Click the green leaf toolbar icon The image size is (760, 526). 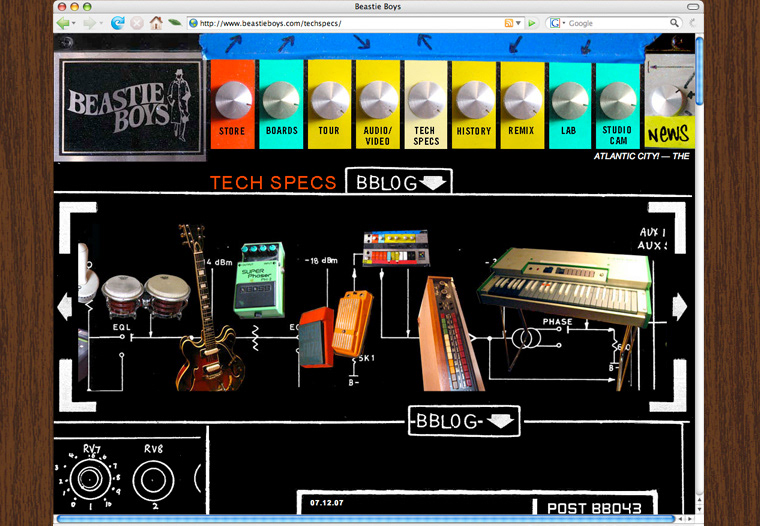(174, 22)
